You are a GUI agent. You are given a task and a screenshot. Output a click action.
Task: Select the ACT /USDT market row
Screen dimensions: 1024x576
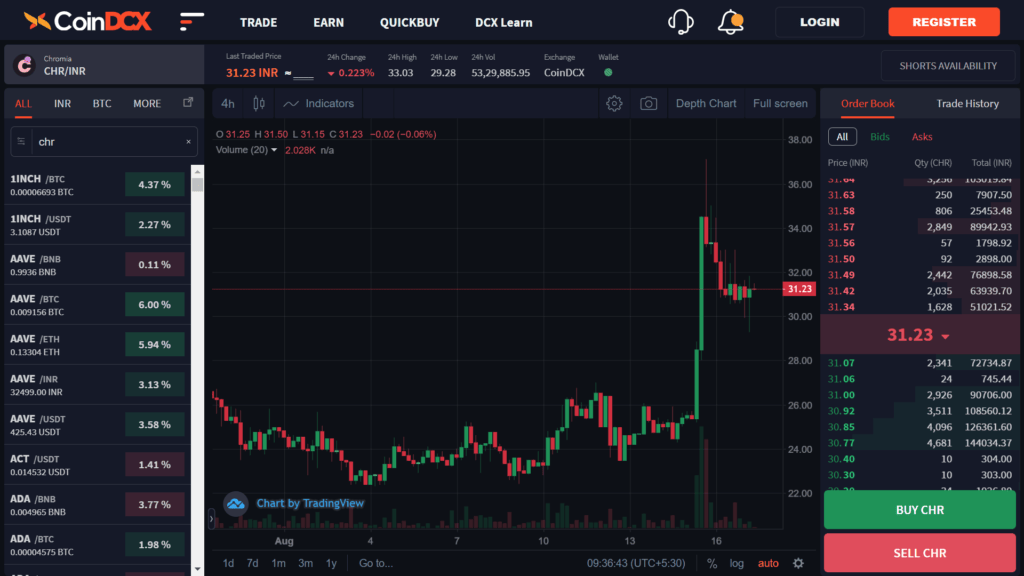(x=97, y=464)
